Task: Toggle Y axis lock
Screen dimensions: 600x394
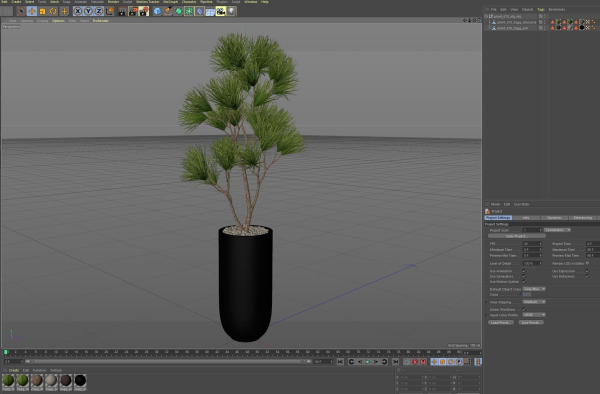Action: coord(88,11)
